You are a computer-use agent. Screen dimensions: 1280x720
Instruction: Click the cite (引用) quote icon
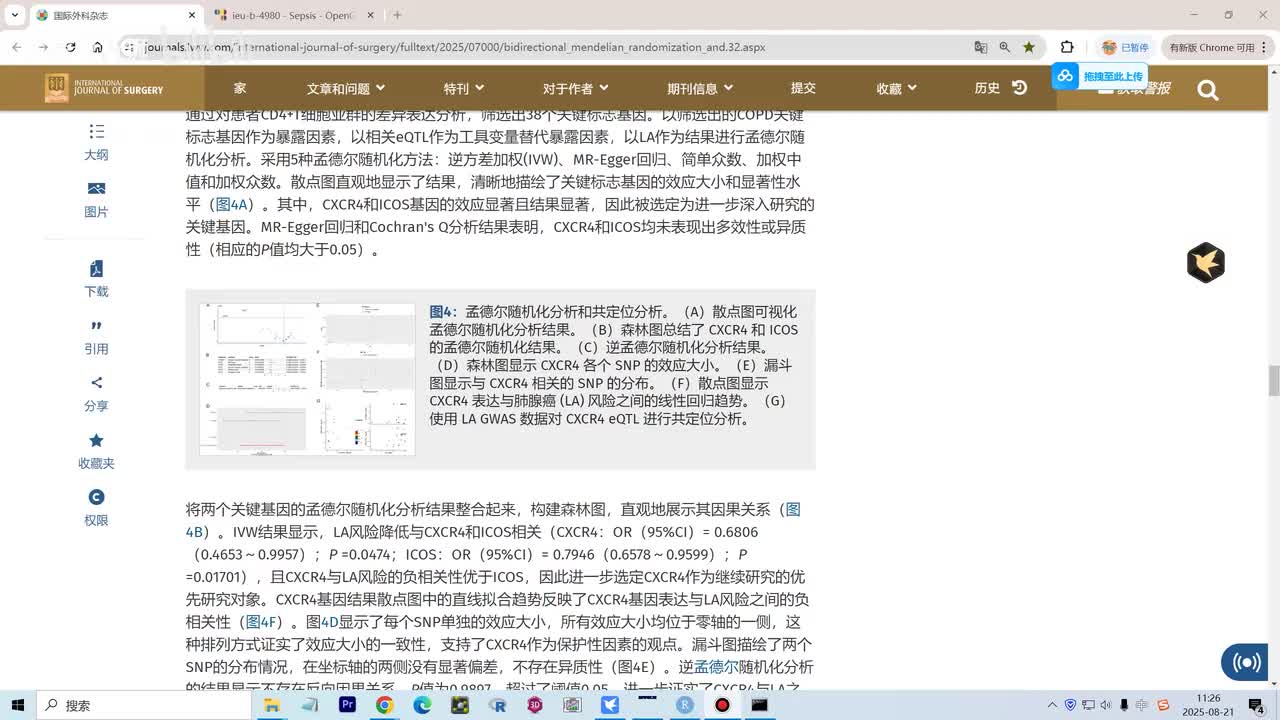pyautogui.click(x=96, y=336)
